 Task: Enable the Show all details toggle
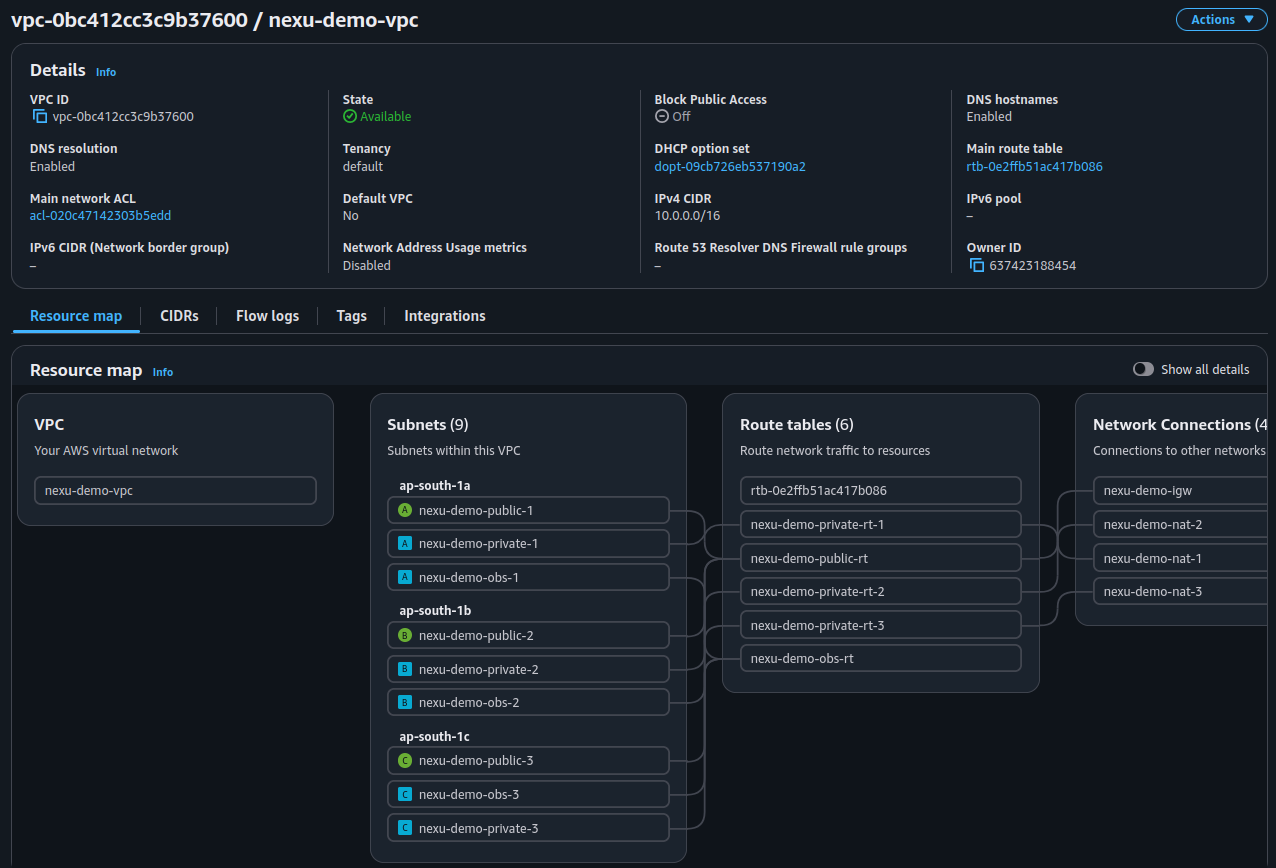point(1143,369)
